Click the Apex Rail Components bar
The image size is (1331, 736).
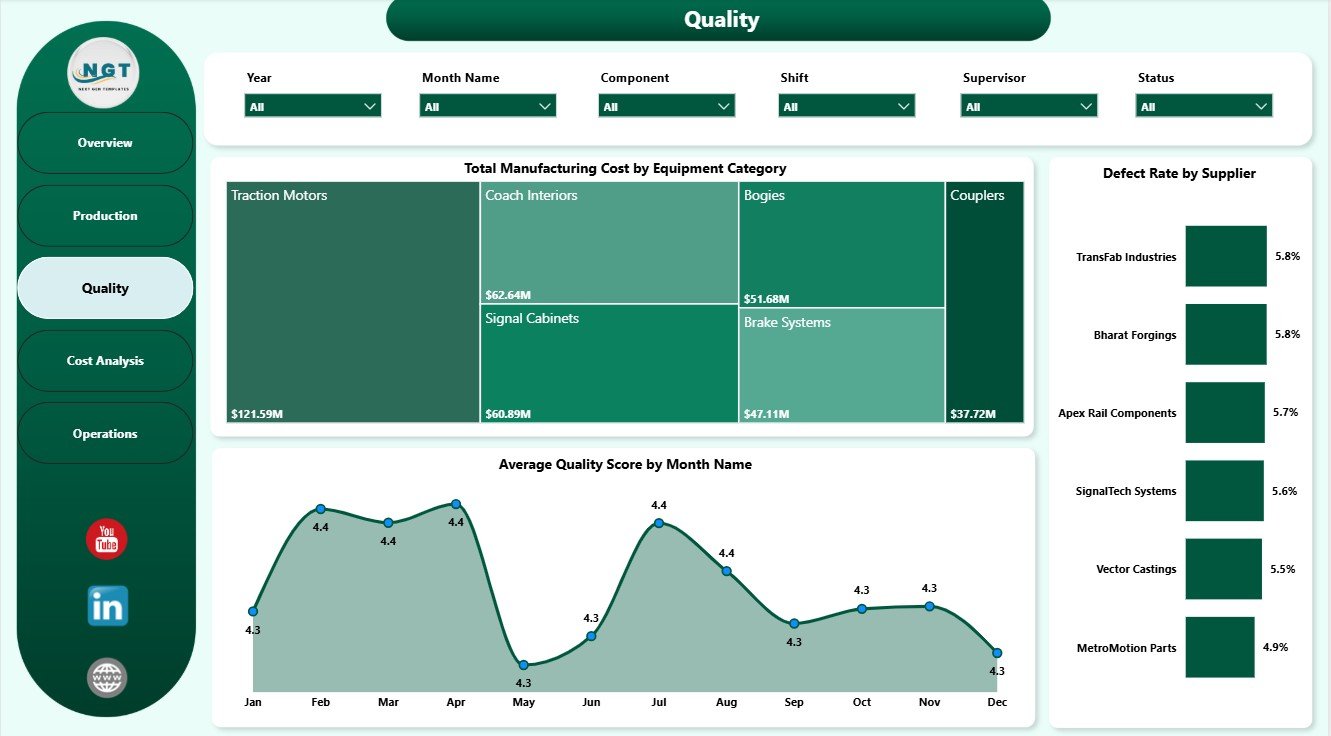[x=1225, y=412]
